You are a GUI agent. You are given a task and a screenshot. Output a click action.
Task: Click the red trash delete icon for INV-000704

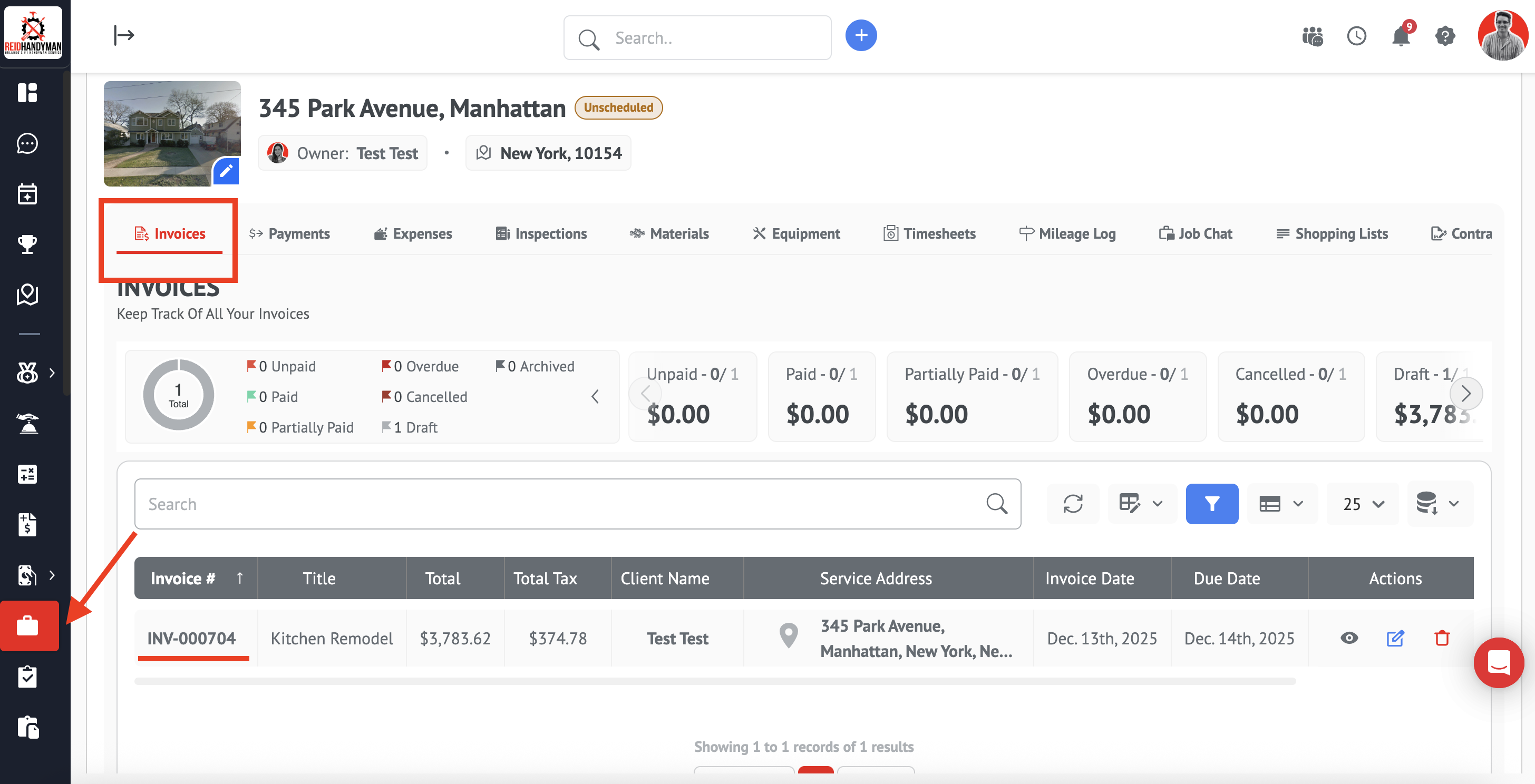pos(1442,638)
